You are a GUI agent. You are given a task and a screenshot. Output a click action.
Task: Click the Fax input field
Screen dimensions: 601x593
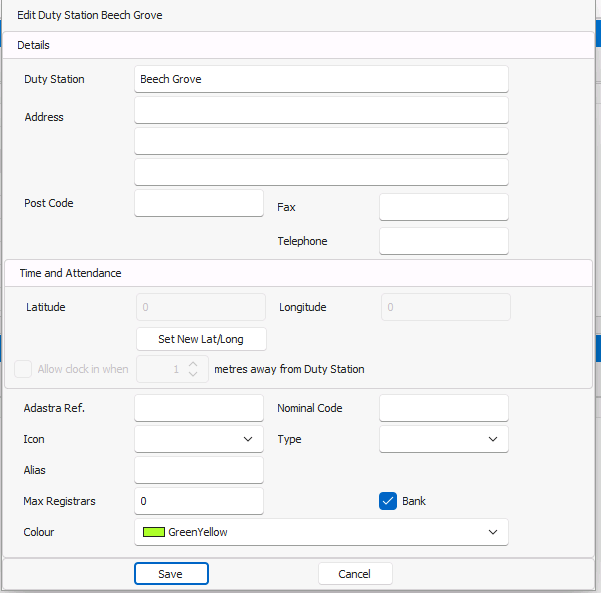point(443,207)
